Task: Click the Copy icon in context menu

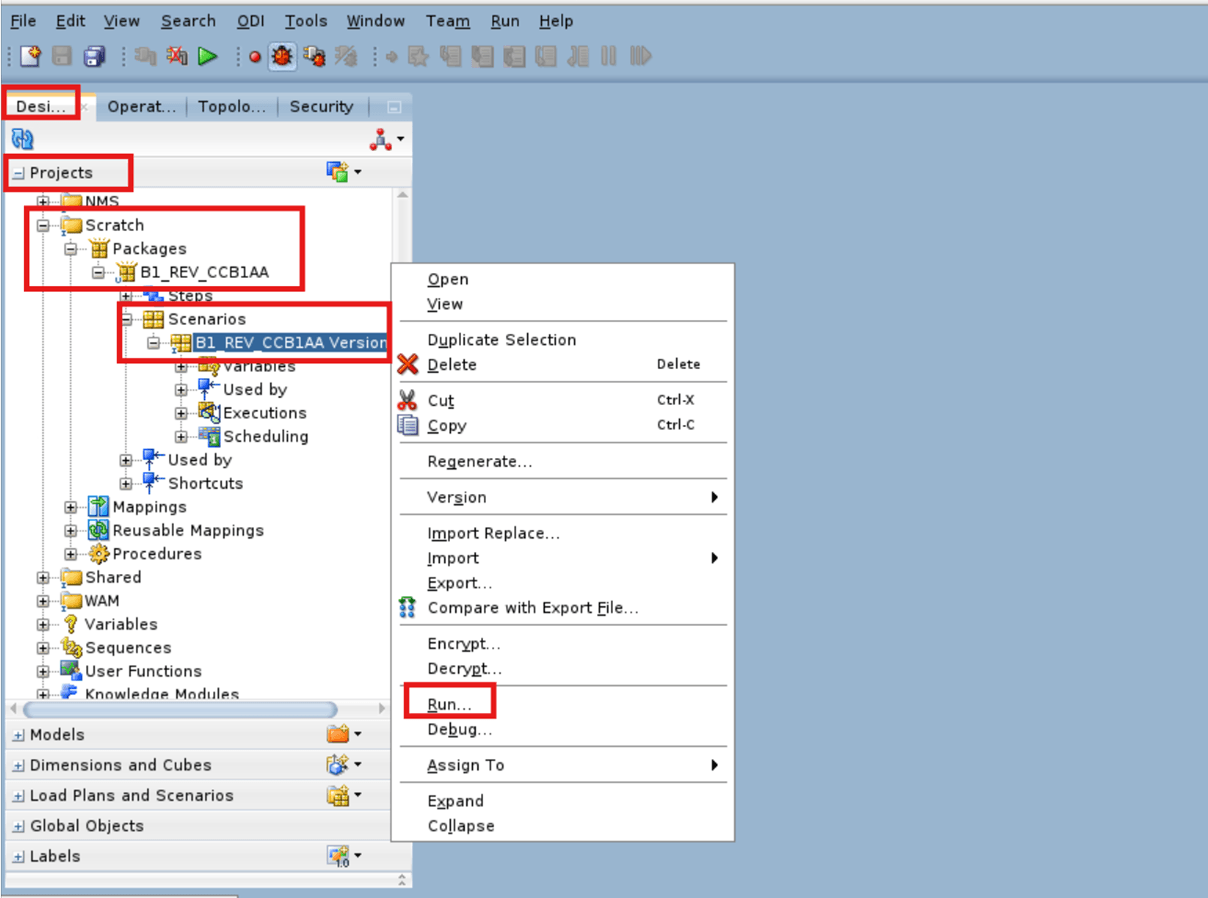Action: [408, 425]
